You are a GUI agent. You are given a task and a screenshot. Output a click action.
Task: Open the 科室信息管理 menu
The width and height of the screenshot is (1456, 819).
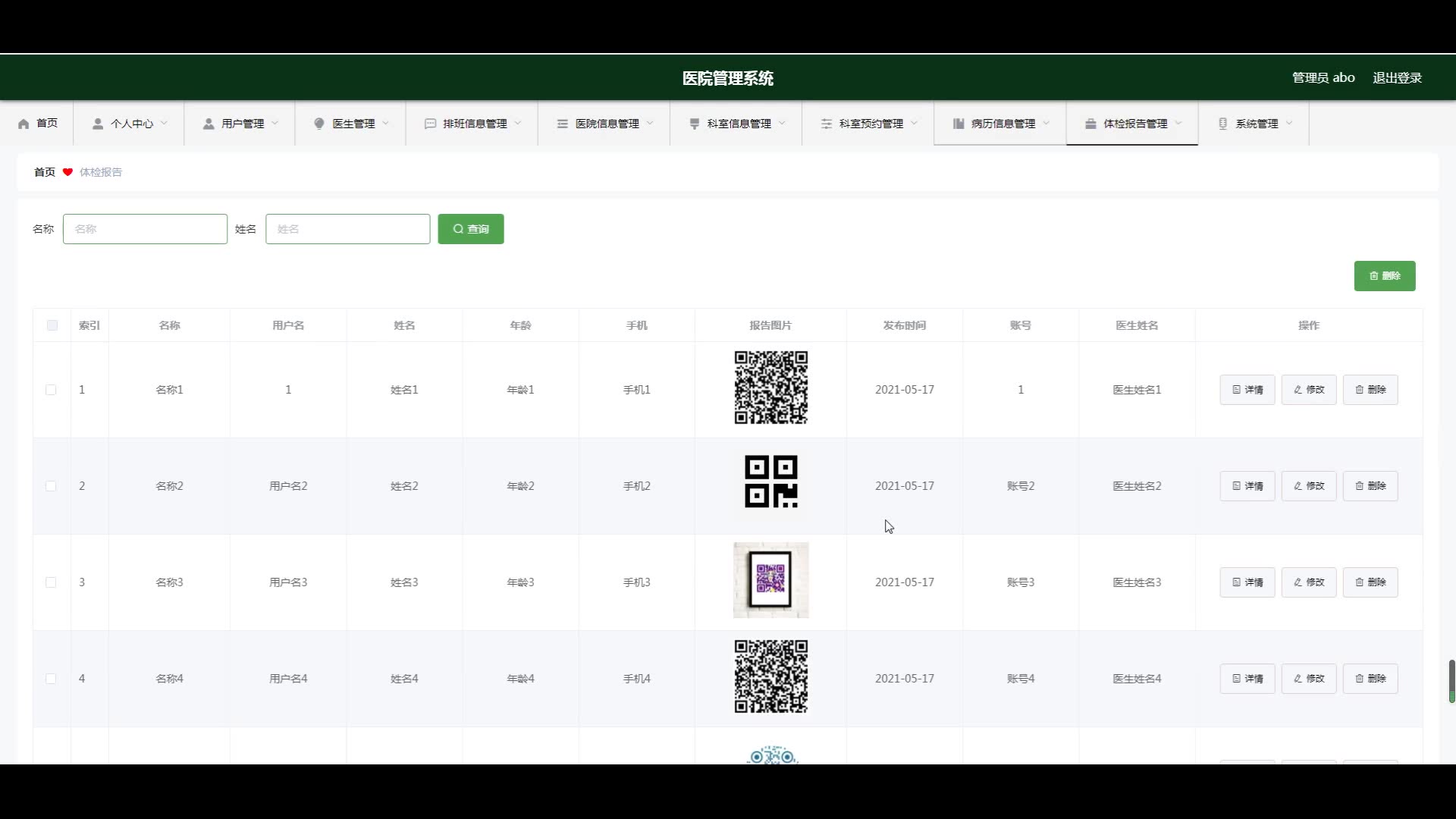pyautogui.click(x=738, y=124)
